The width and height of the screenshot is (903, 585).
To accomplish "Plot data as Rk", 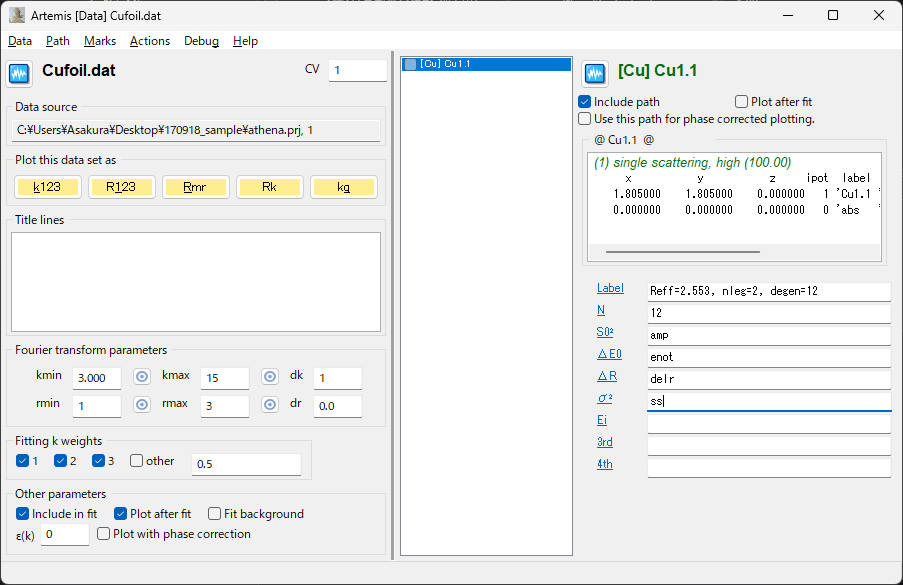I will tap(270, 187).
